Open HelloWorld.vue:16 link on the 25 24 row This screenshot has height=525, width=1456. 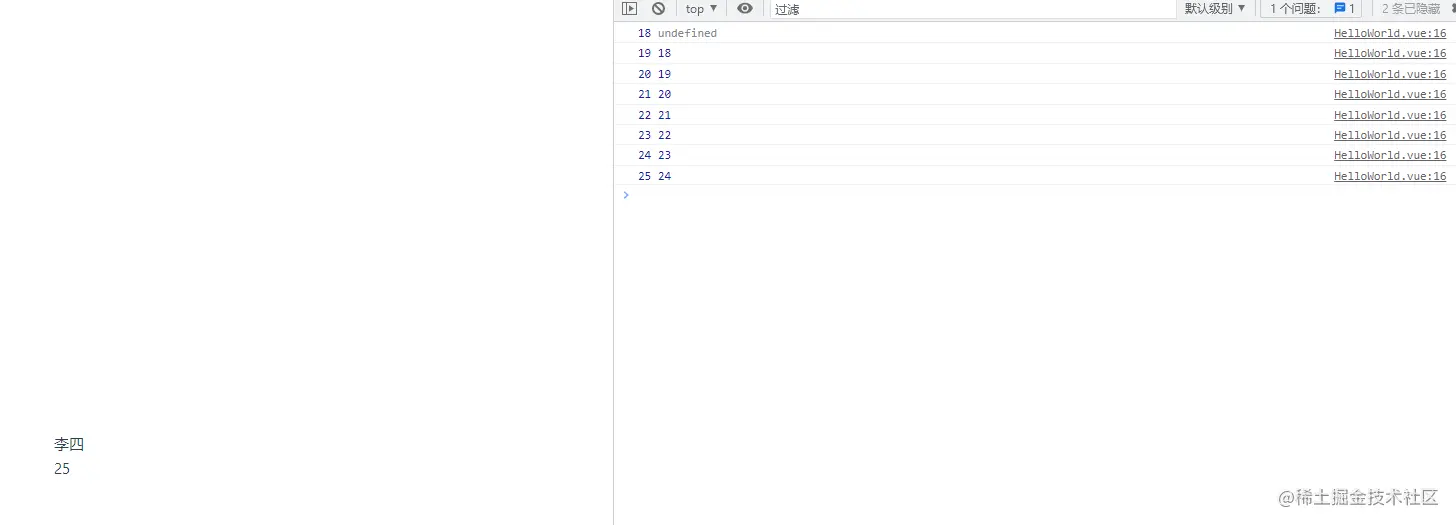point(1389,176)
